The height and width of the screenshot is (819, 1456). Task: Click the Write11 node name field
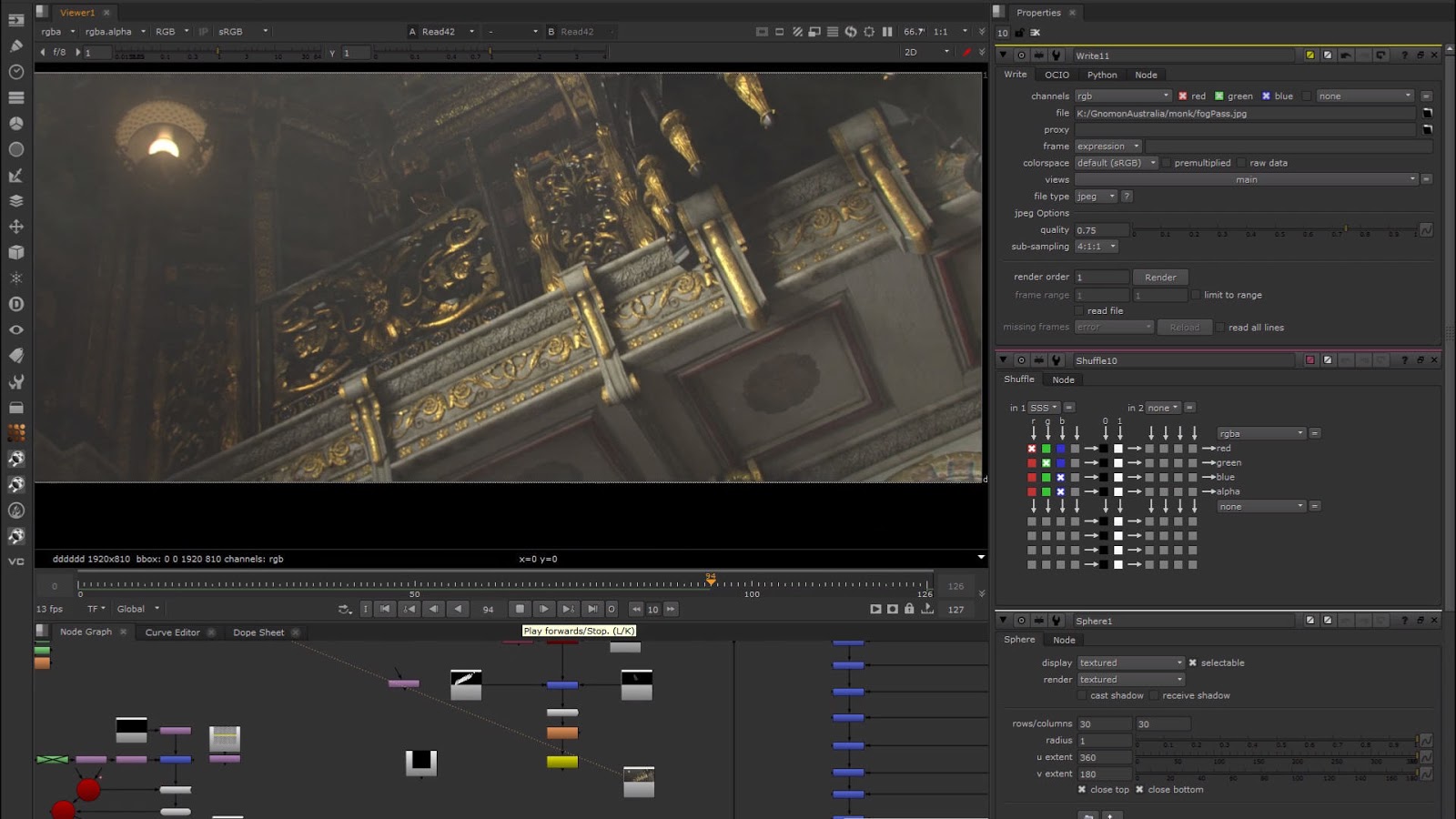point(1183,56)
